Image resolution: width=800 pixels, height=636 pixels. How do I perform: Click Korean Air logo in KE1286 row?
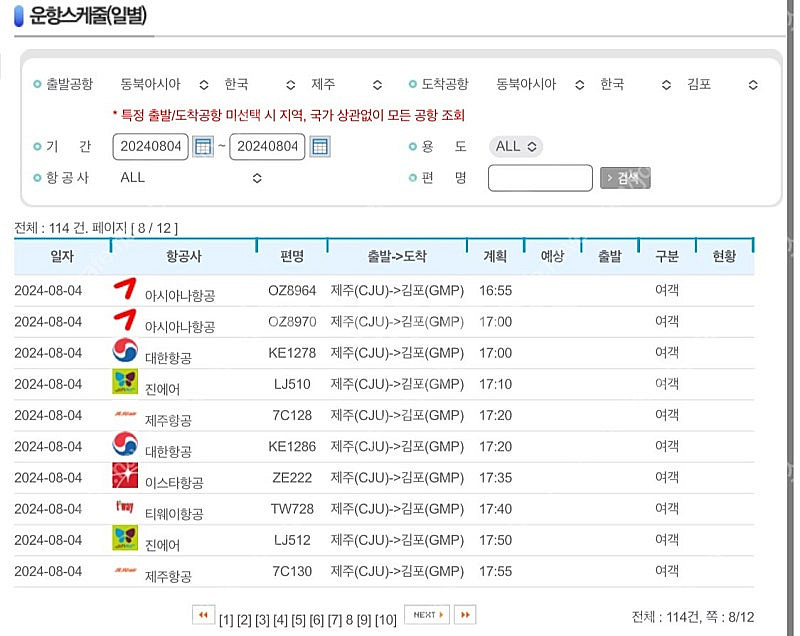coord(125,444)
